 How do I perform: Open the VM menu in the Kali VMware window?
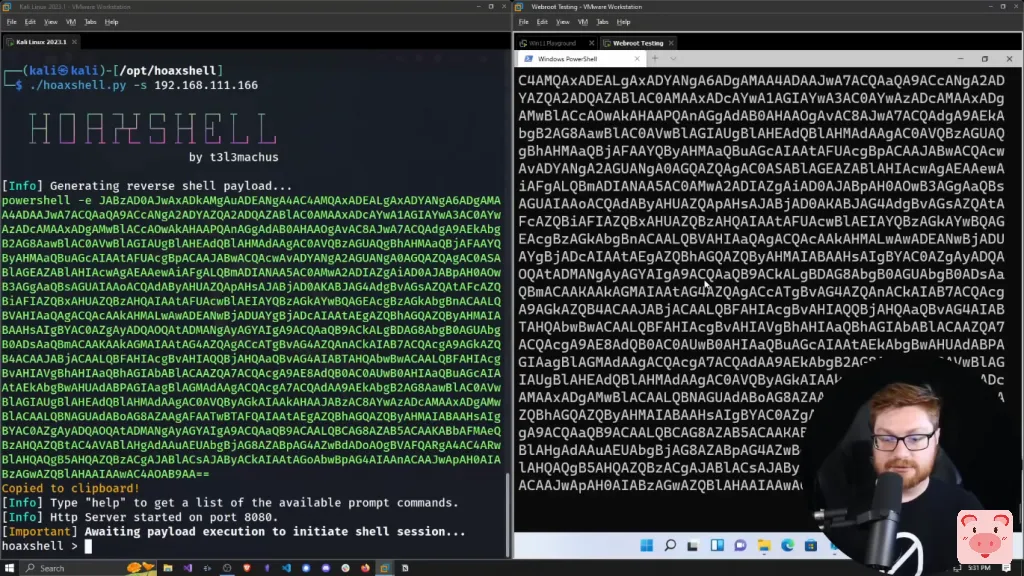tap(71, 22)
